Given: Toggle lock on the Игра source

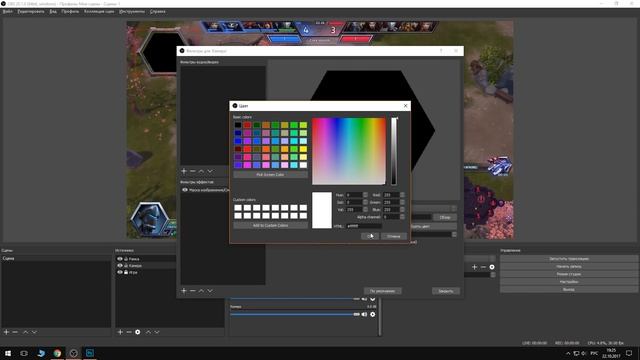Looking at the screenshot, I should click(126, 272).
